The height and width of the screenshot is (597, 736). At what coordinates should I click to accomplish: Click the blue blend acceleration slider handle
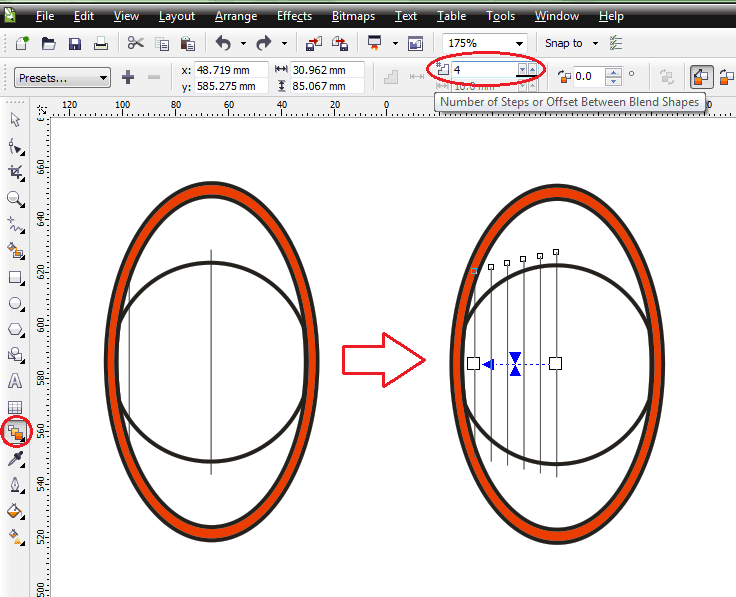tap(515, 364)
